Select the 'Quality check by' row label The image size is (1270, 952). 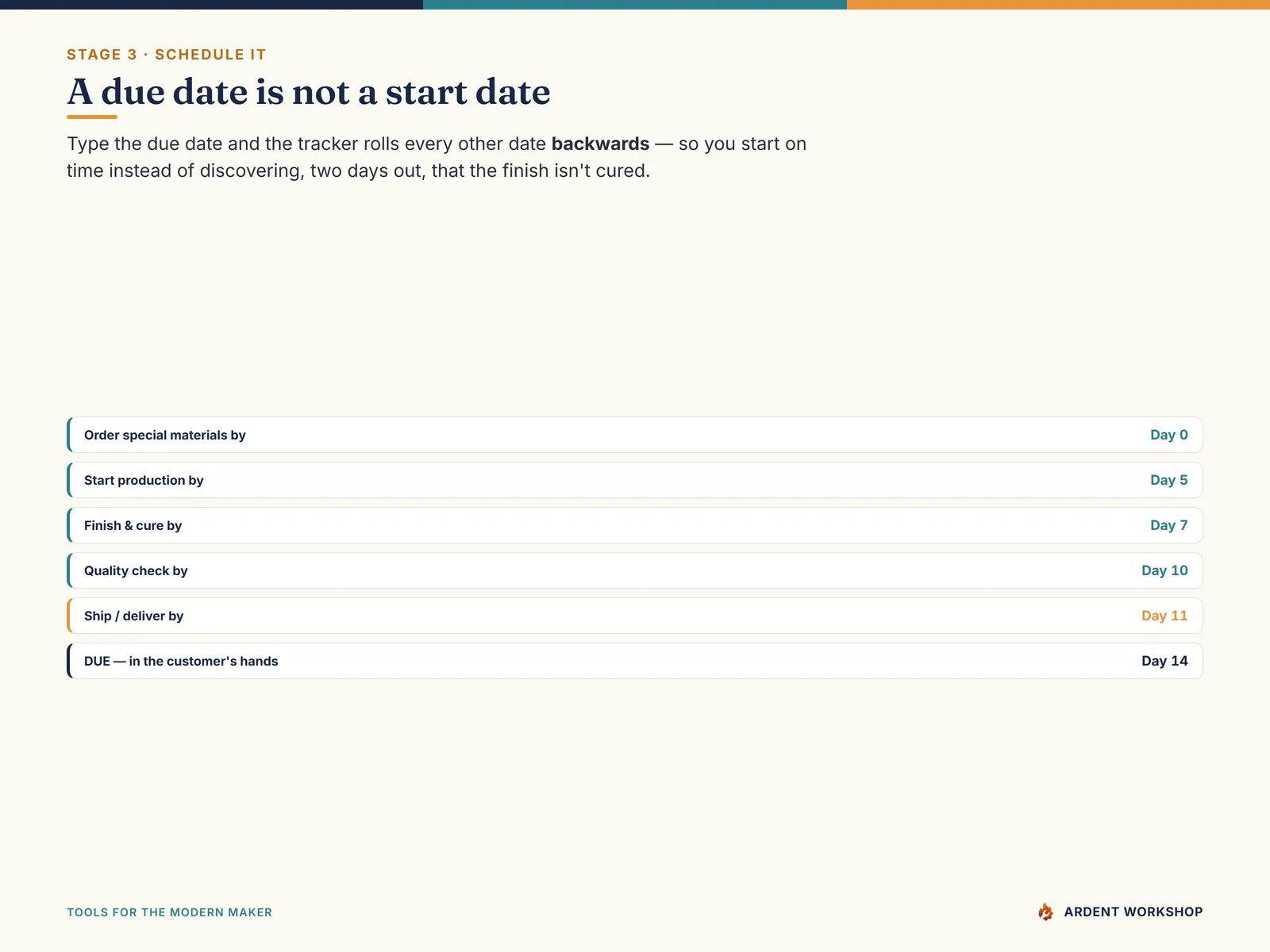click(136, 570)
